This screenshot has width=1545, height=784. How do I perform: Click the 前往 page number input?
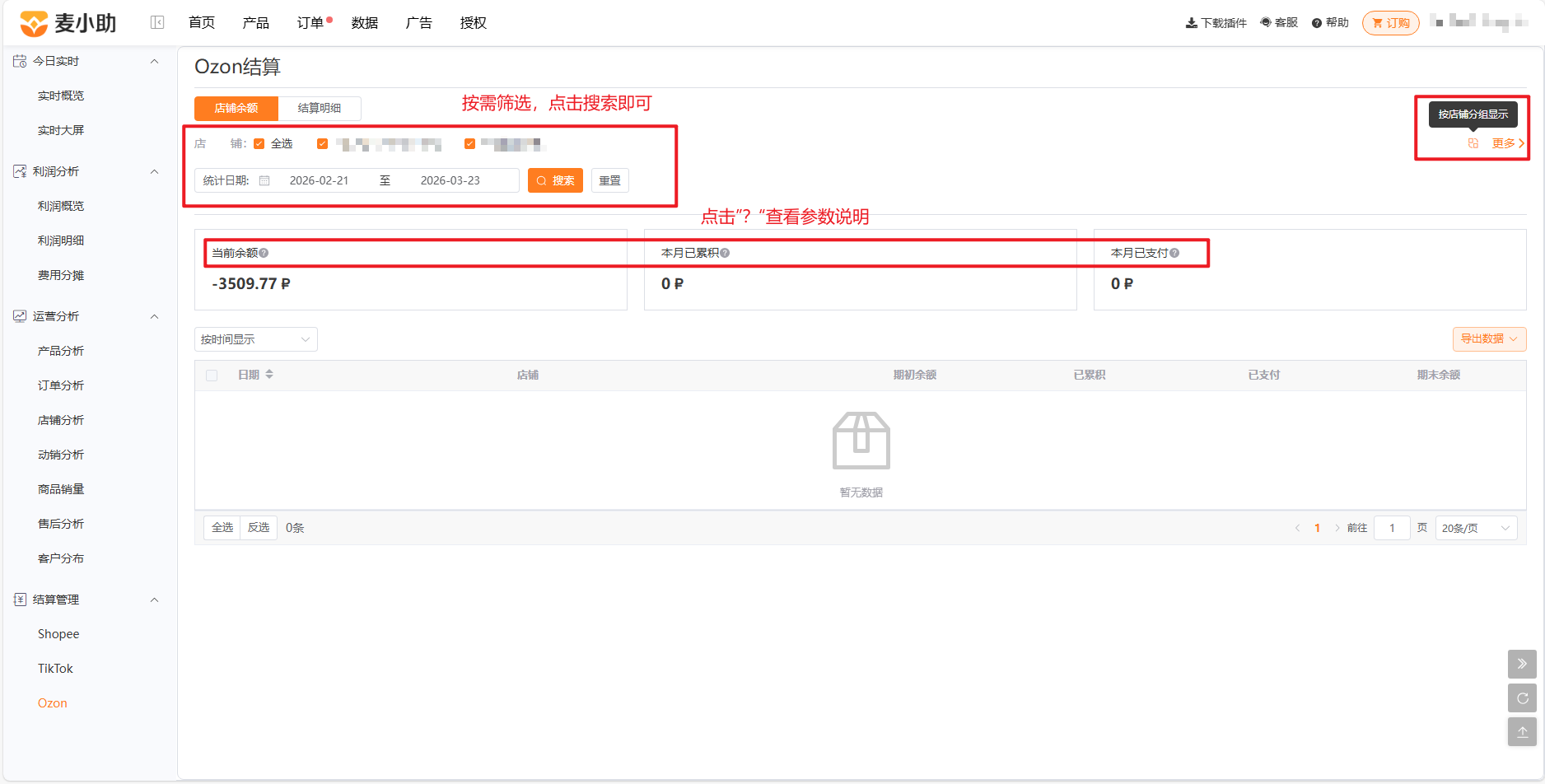[1392, 528]
